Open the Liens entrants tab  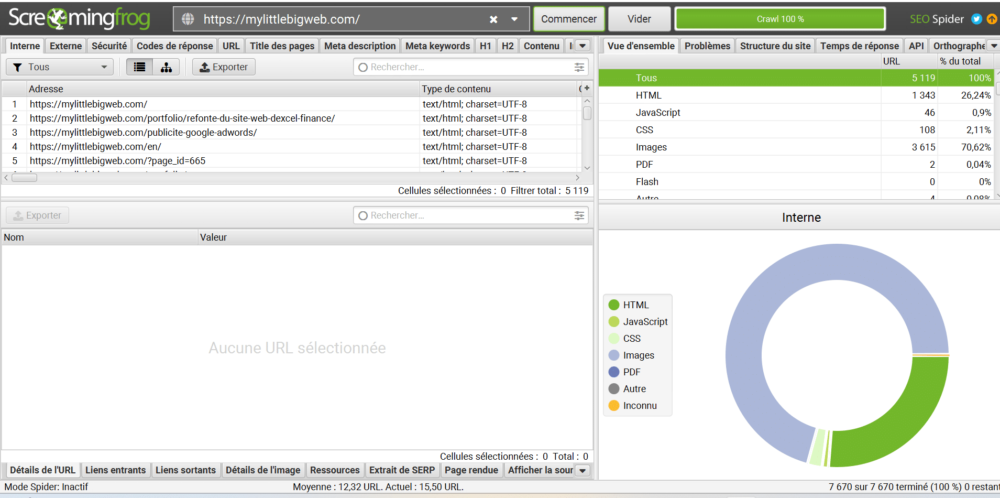115,470
